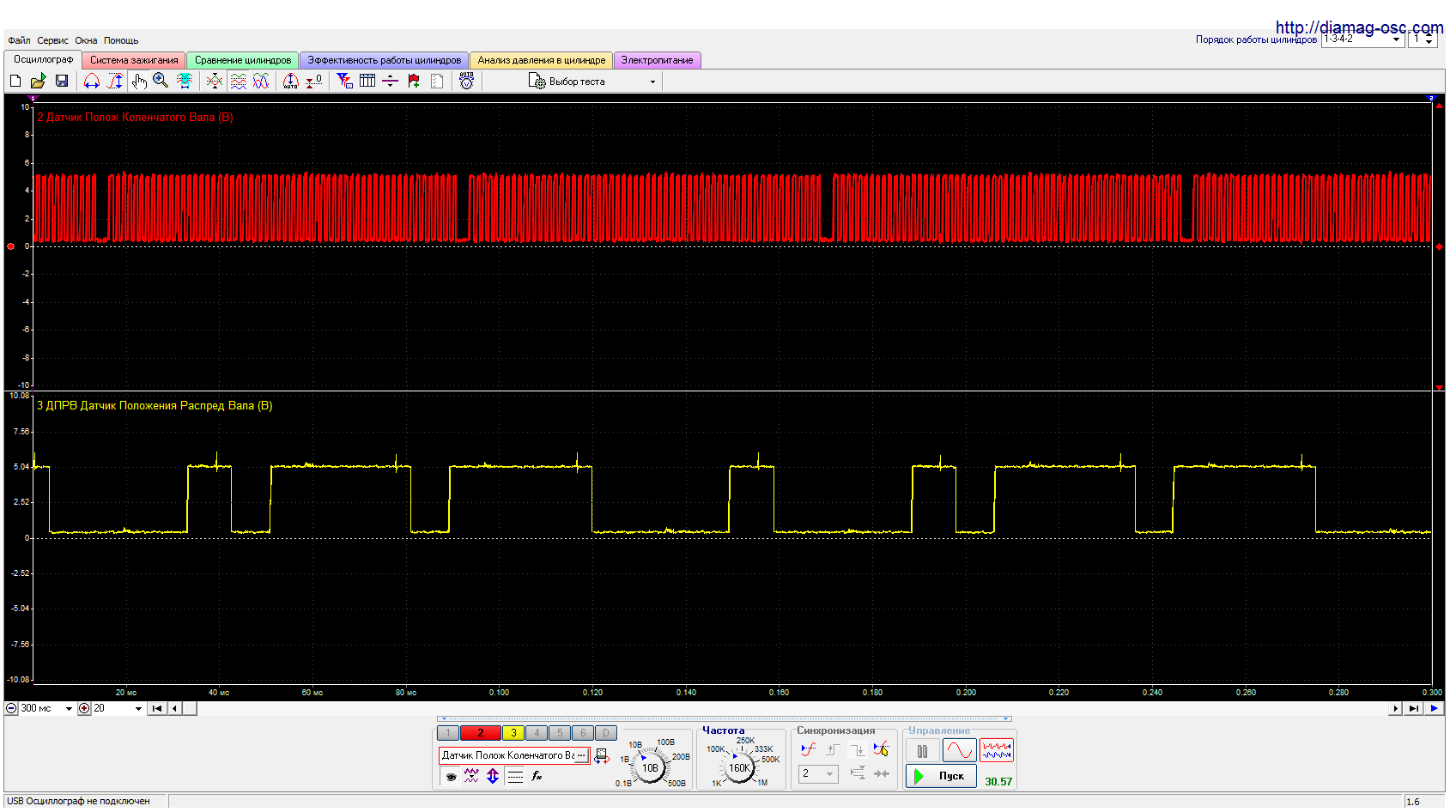Toggle channel 4 button
1456x812 pixels.
537,733
